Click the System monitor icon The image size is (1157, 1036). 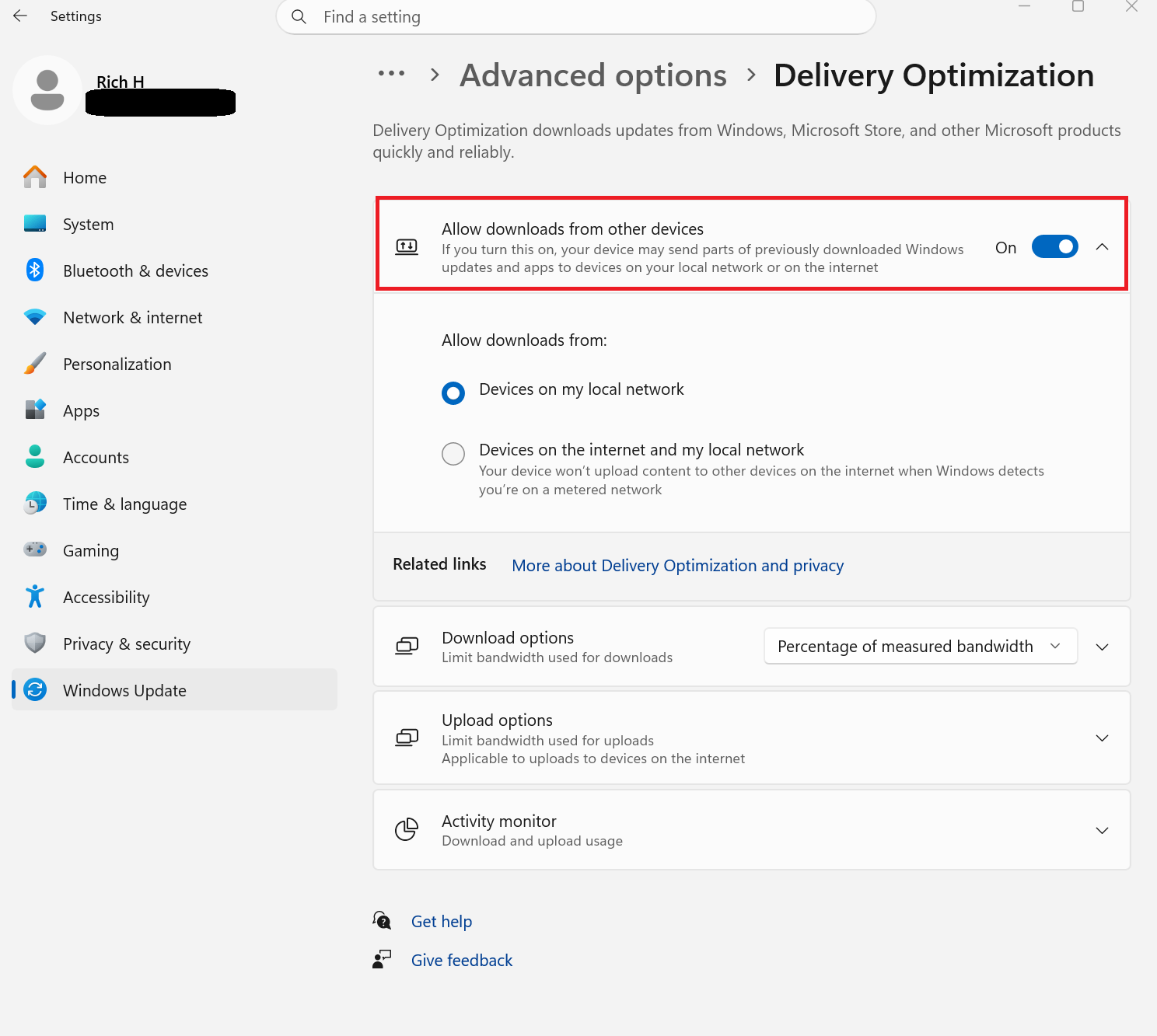(35, 224)
